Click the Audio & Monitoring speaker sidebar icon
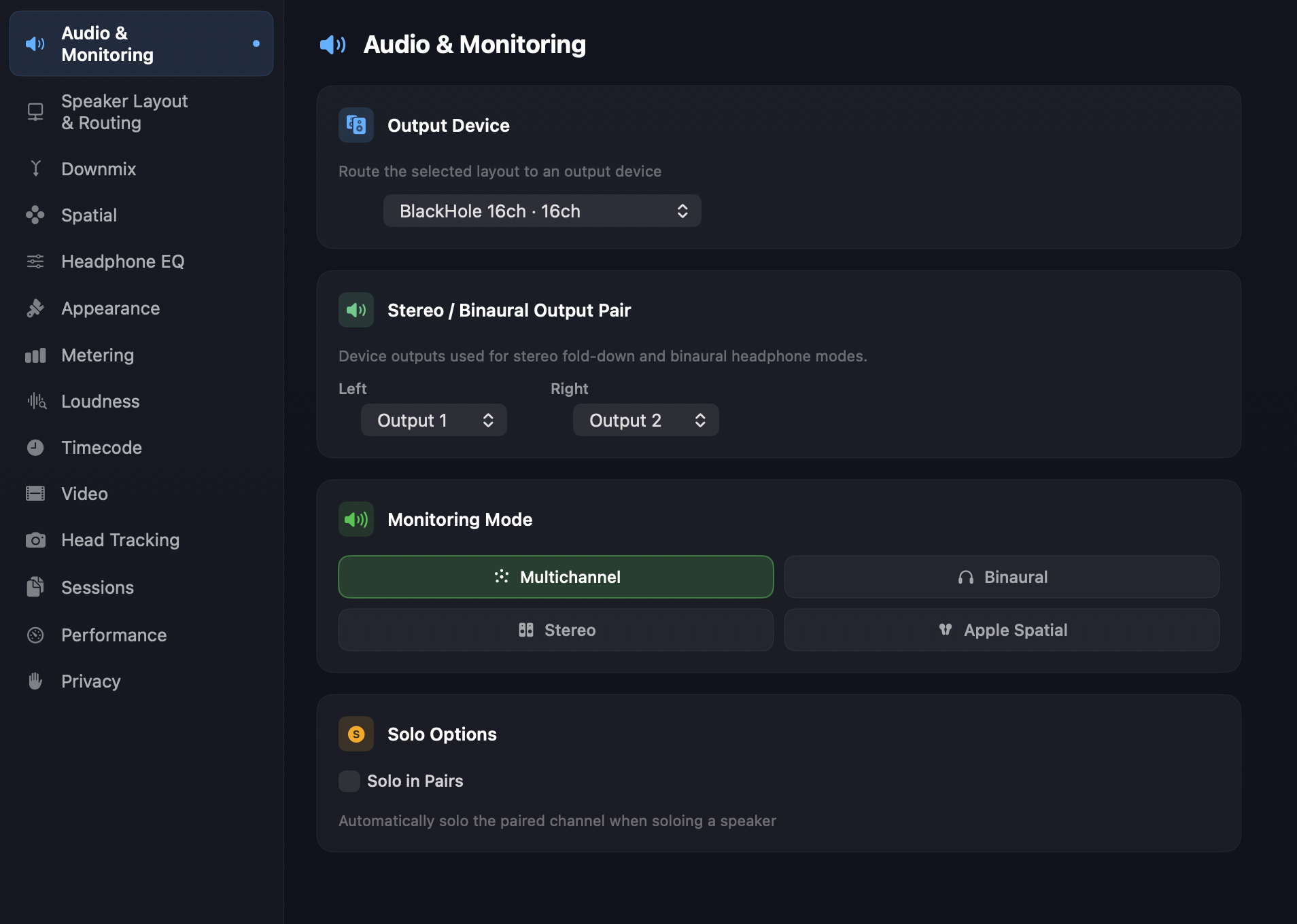This screenshot has width=1297, height=924. [x=35, y=44]
